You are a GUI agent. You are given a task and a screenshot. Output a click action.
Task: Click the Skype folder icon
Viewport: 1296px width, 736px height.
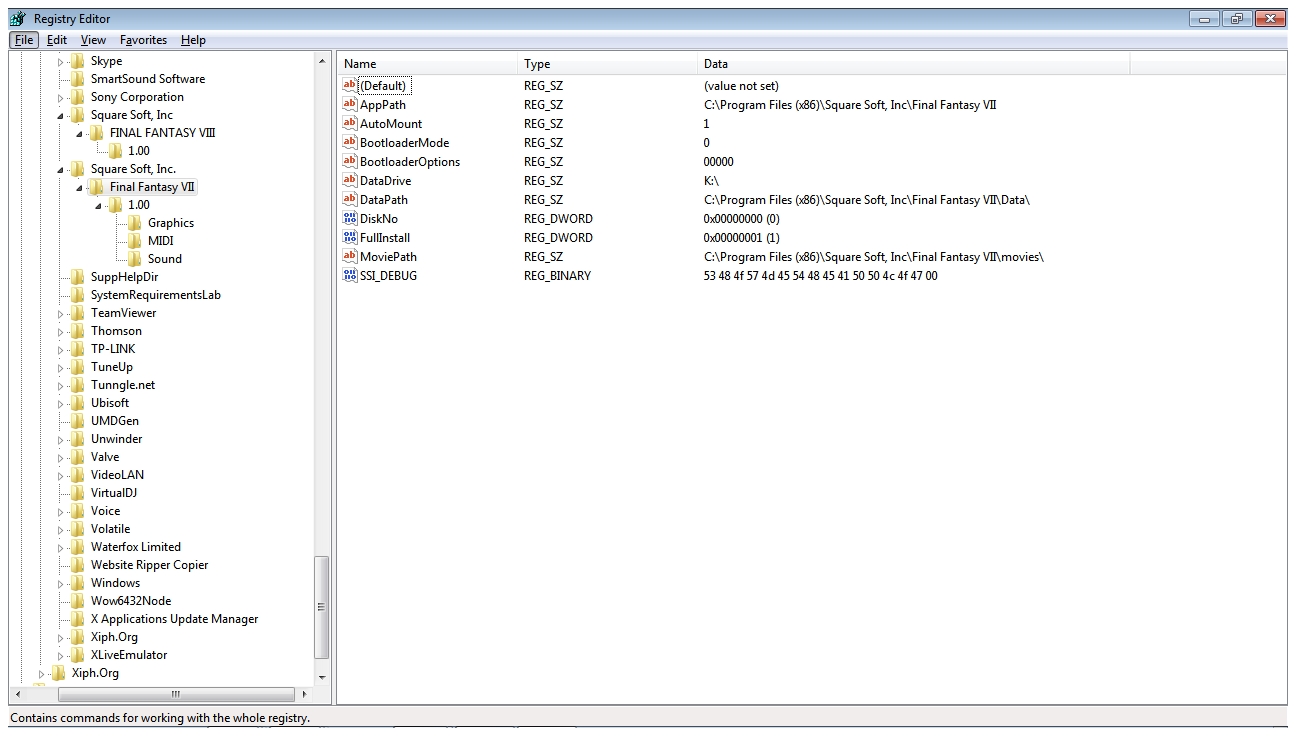pyautogui.click(x=78, y=61)
